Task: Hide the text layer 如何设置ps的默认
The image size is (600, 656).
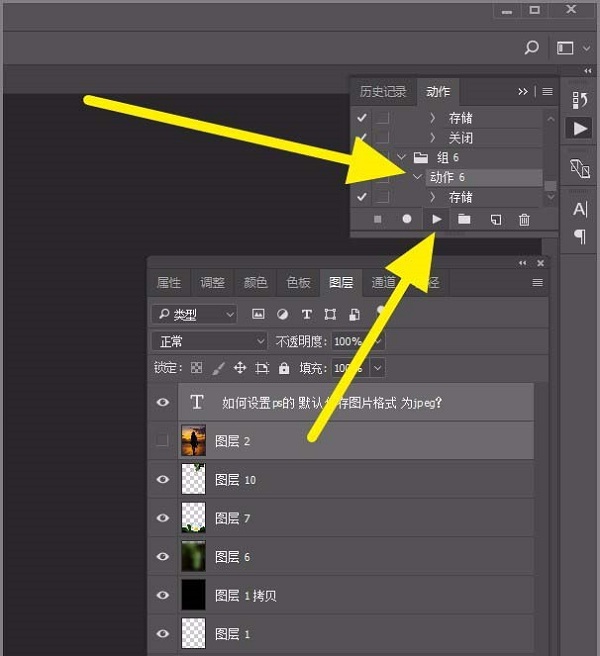Action: coord(163,402)
